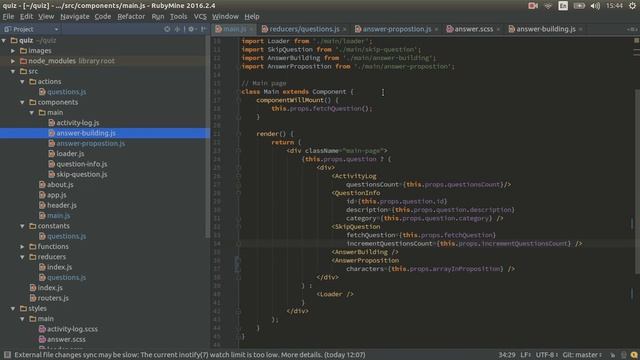Click the More details link in status message
640x360 pixels.
pos(300,355)
